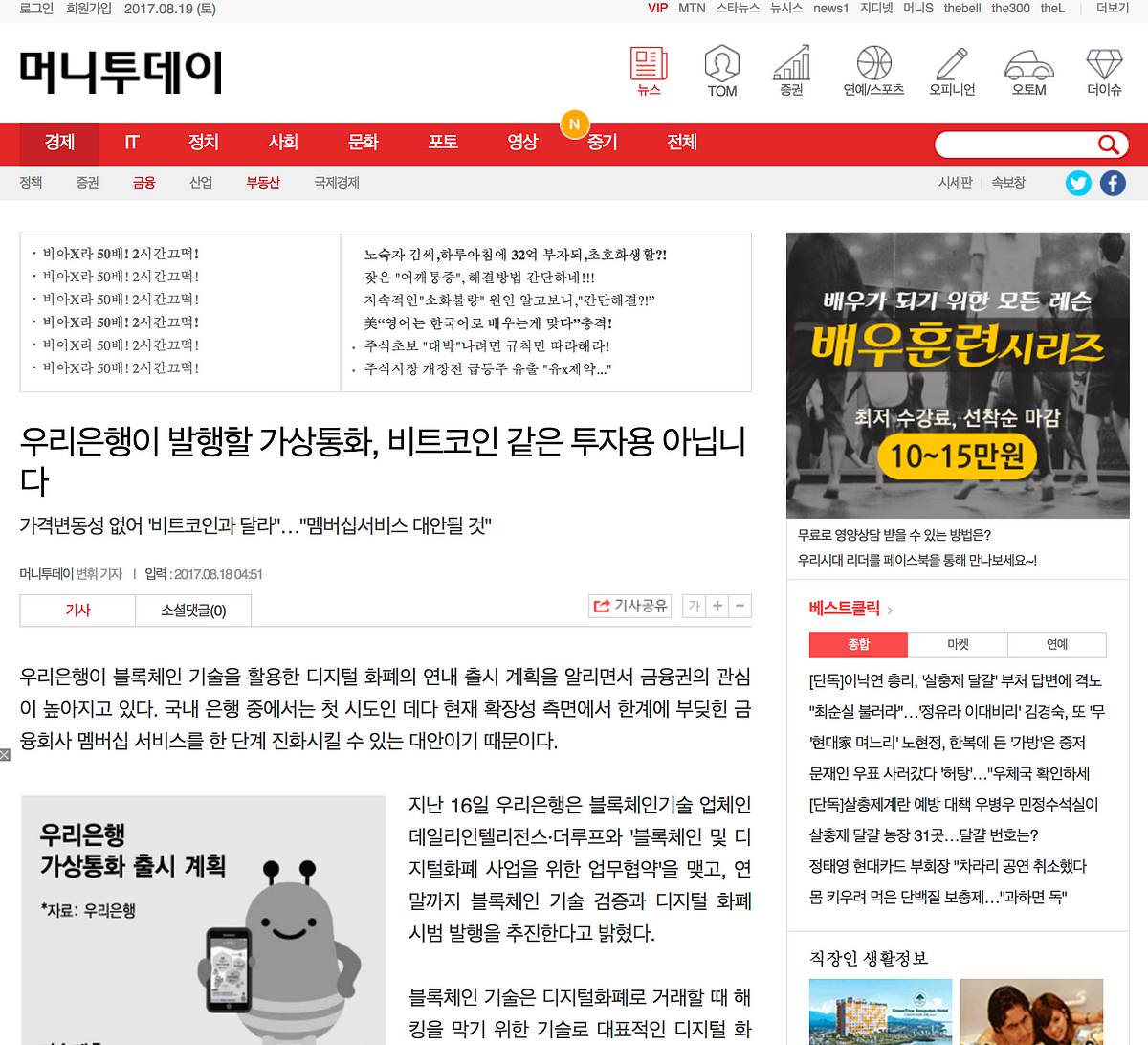Click the 우리은행 가상통화 출시 계획 image
The height and width of the screenshot is (1045, 1148).
point(203,920)
